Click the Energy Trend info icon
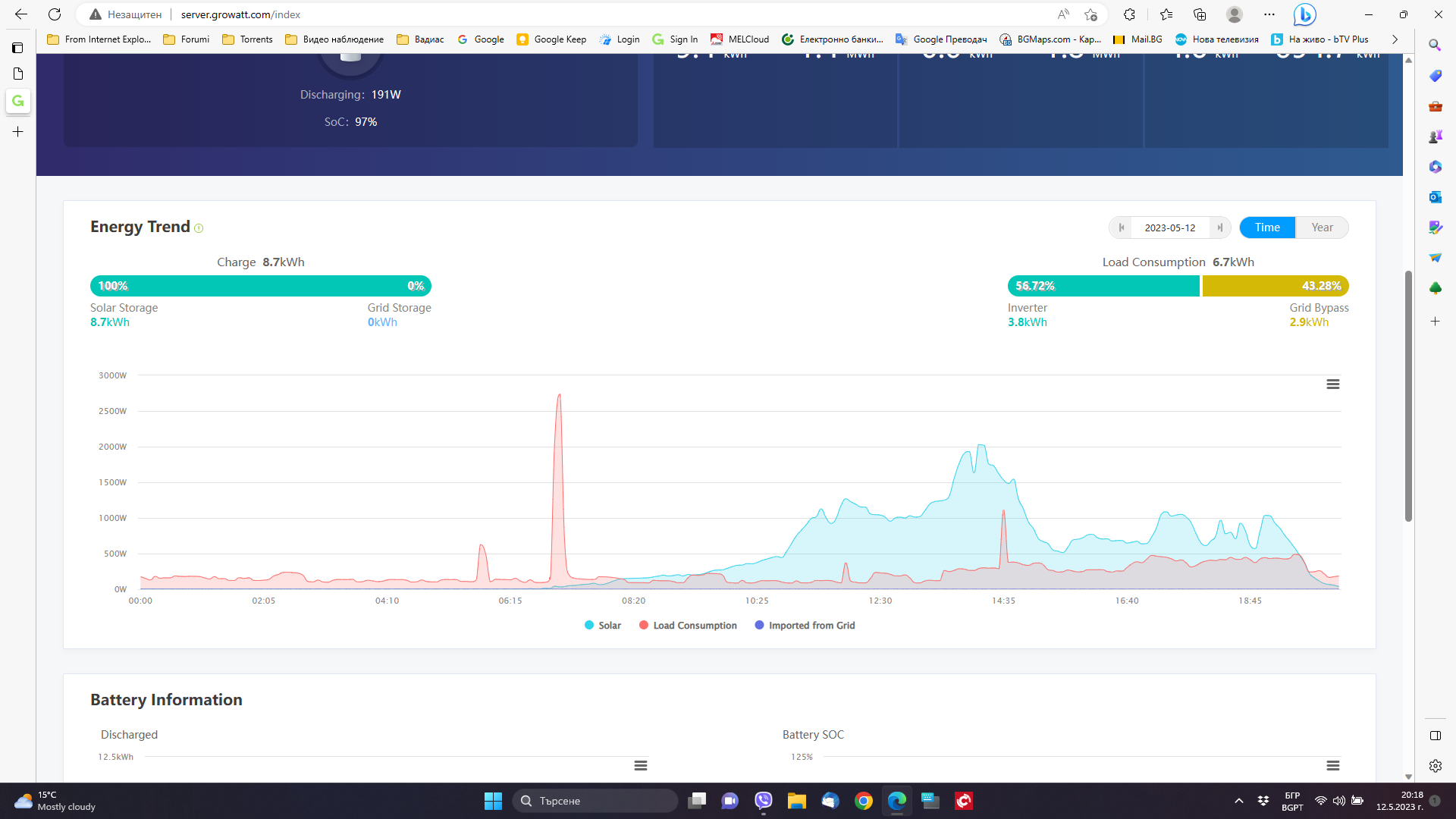The height and width of the screenshot is (819, 1456). pos(199,228)
